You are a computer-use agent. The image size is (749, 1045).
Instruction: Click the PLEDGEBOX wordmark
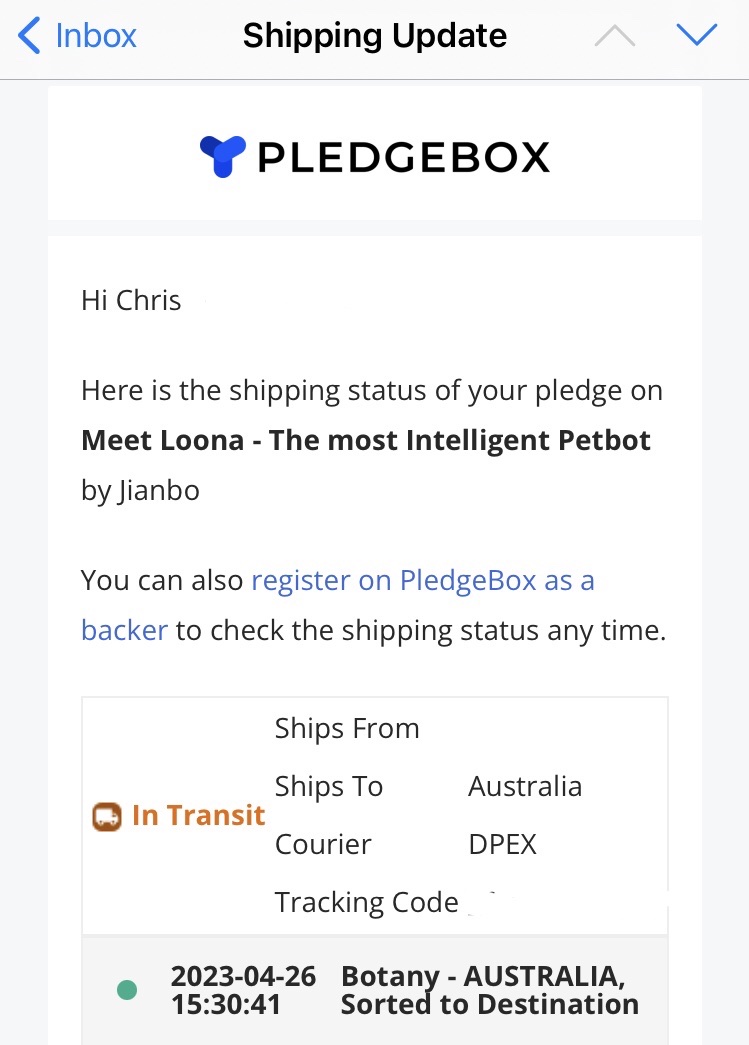tap(403, 158)
